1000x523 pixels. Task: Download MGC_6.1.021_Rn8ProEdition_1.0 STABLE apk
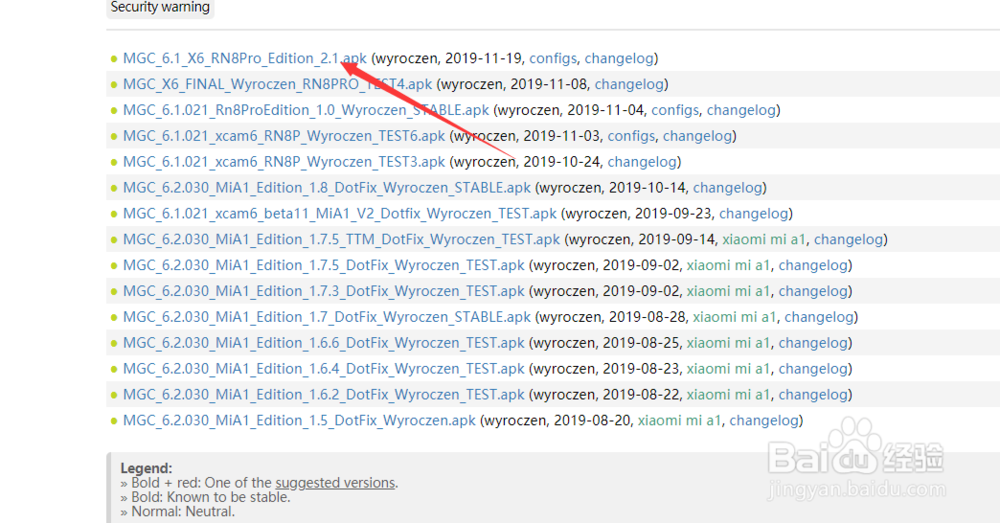pos(306,110)
